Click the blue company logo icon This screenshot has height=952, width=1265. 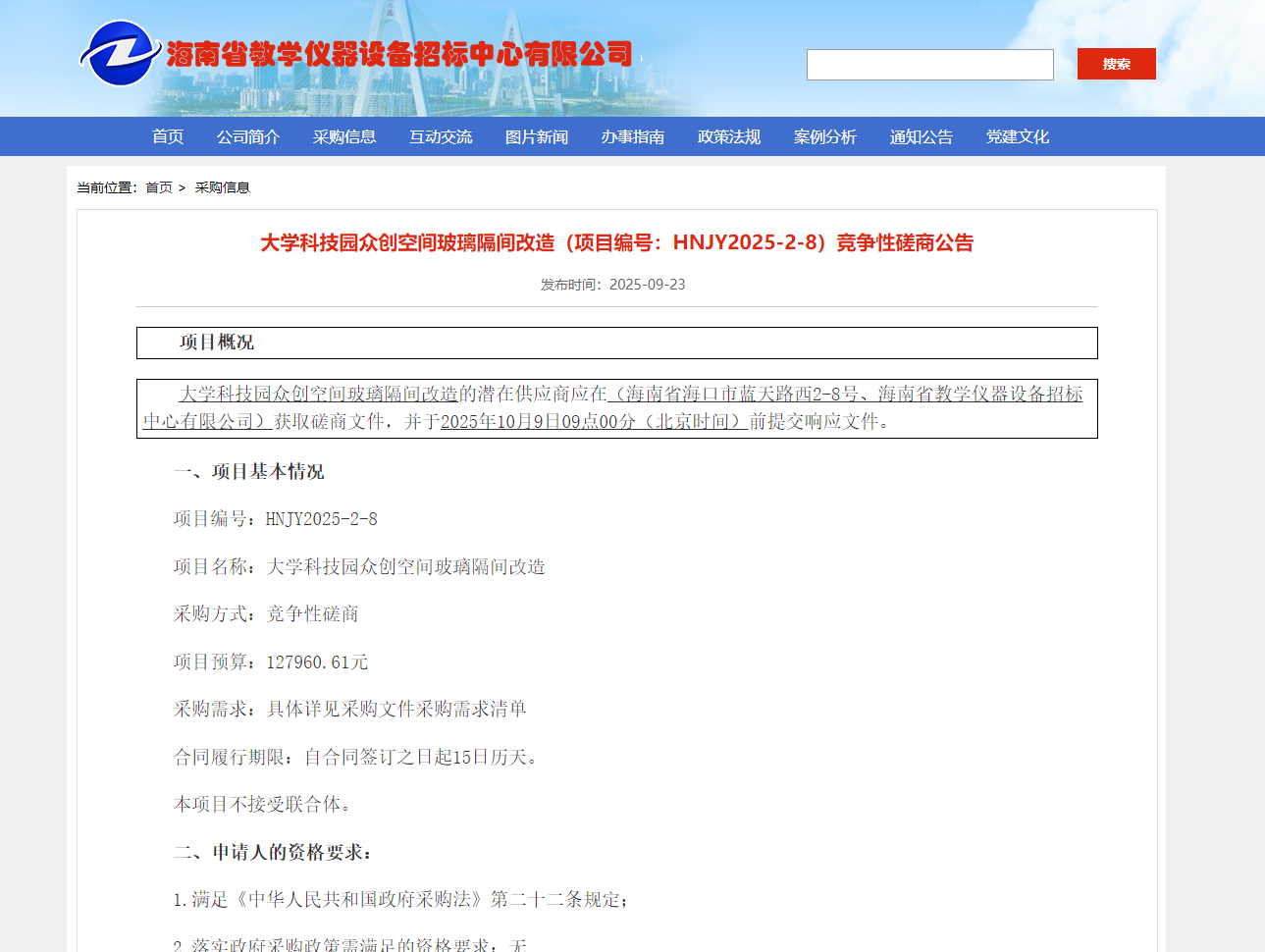(x=120, y=54)
